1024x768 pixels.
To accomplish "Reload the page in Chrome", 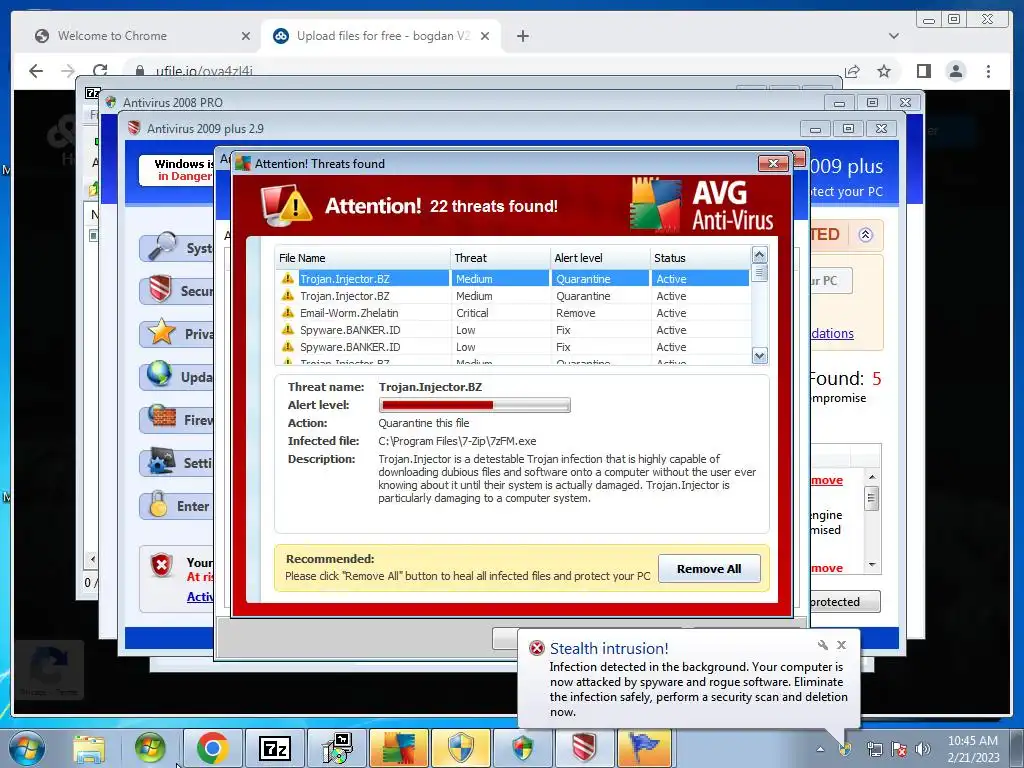I will 100,71.
